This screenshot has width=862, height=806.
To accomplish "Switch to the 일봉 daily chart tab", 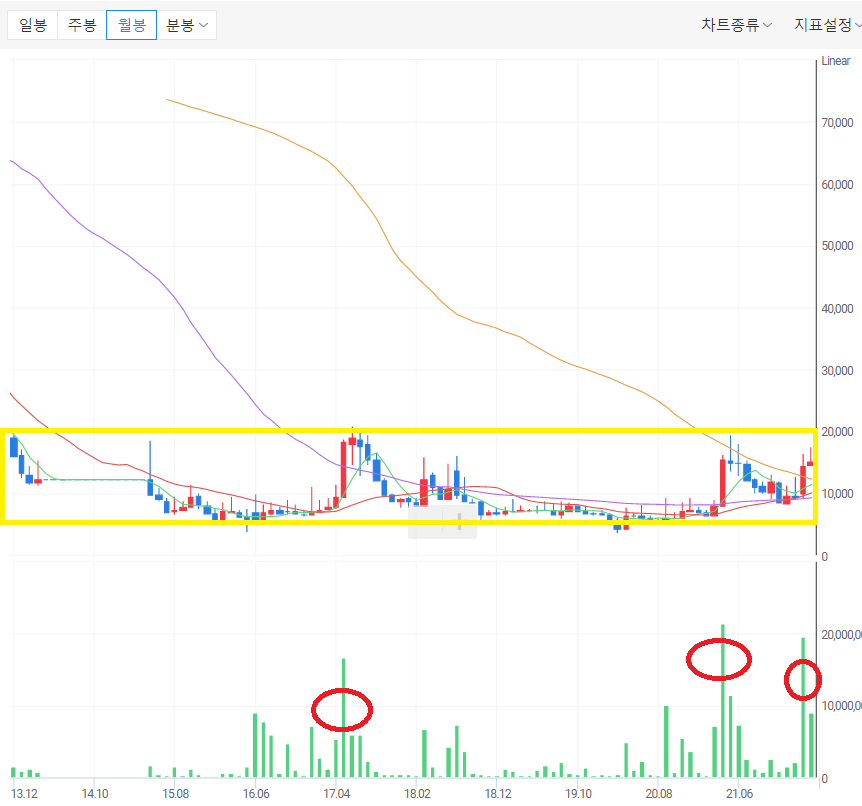I will [x=32, y=25].
